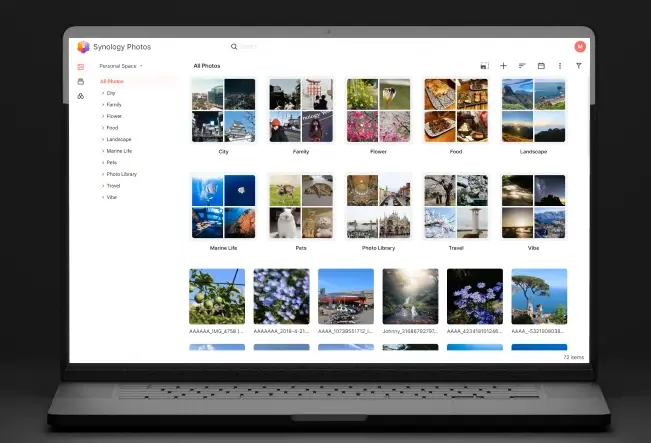651x443 pixels.
Task: Expand the Photo Library folder chevron
Action: (x=103, y=174)
